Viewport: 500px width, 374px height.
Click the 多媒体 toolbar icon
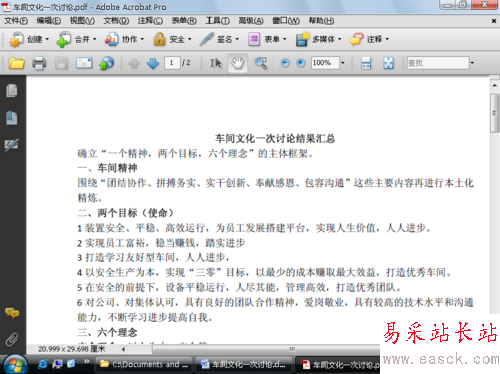point(302,39)
